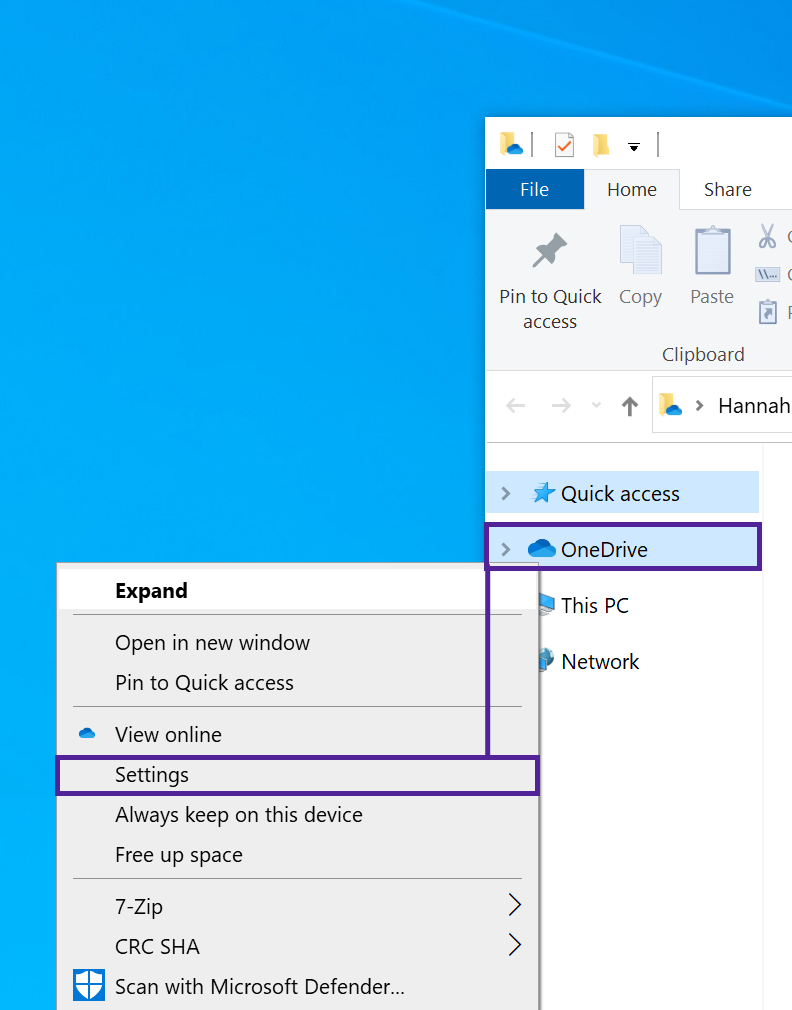This screenshot has width=792, height=1010.
Task: Click the Copy path icon
Action: (x=767, y=274)
